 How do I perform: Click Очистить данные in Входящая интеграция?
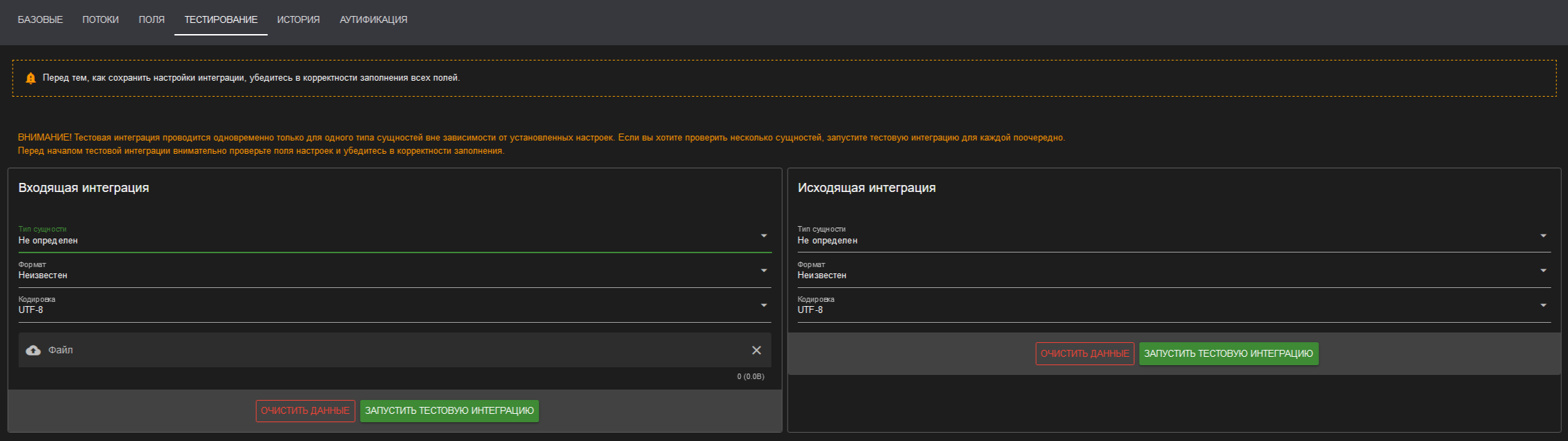[305, 411]
